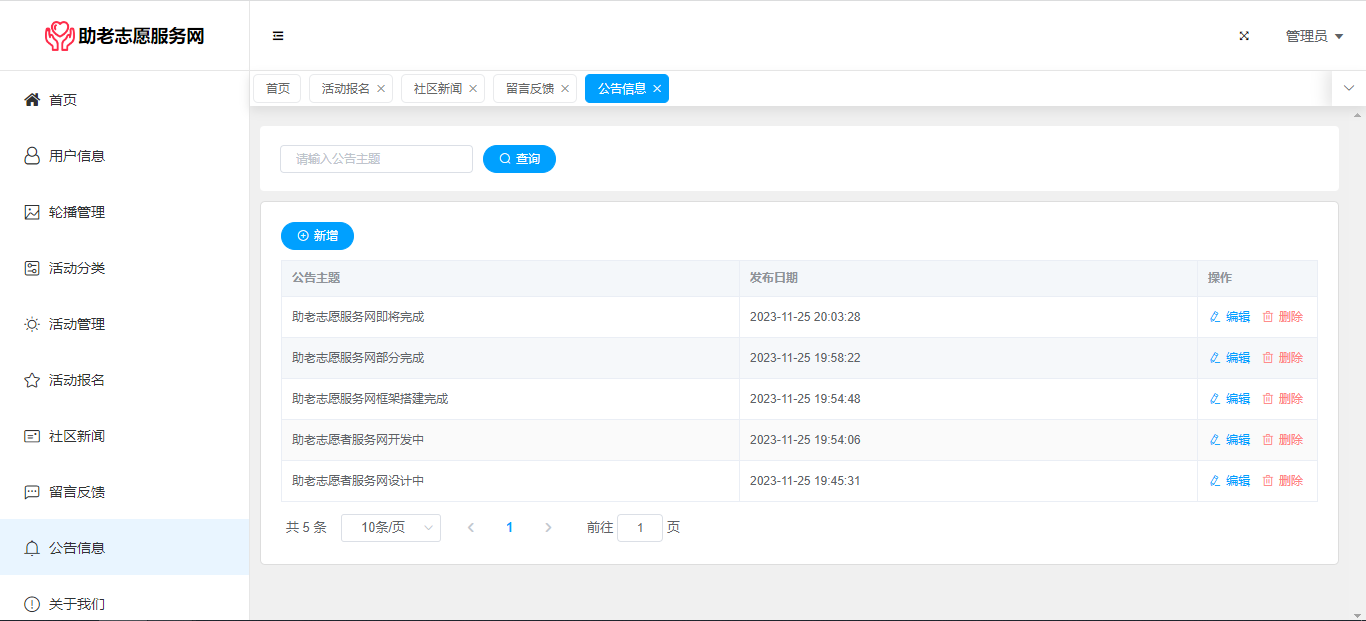Go to 活动分类 in the sidebar
1366x621 pixels.
[x=76, y=268]
